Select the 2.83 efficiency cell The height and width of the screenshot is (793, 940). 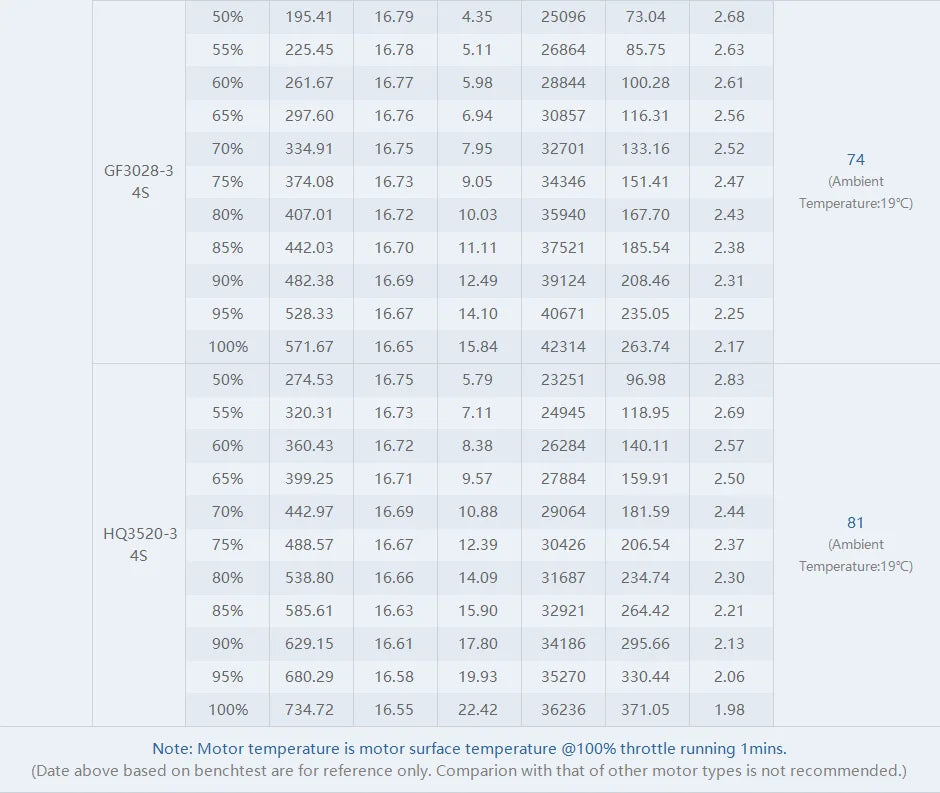pyautogui.click(x=729, y=380)
